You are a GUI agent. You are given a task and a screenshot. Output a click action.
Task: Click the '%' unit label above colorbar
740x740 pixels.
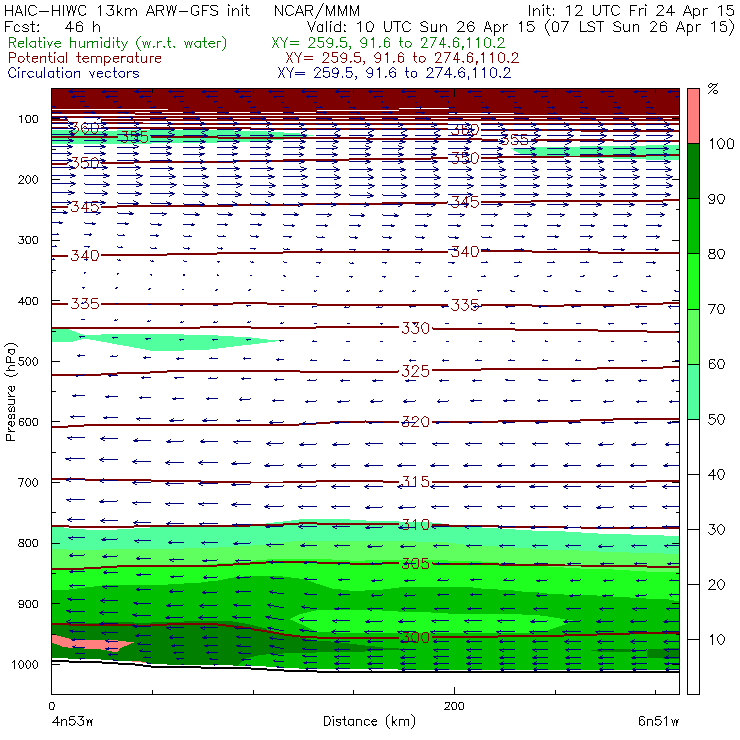[x=713, y=89]
